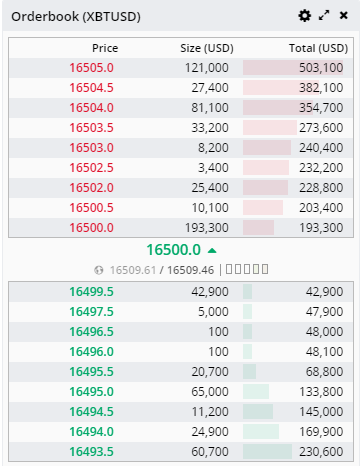Choose ask row with size 193,300
Viewport: 361px width, 466px height.
click(181, 228)
